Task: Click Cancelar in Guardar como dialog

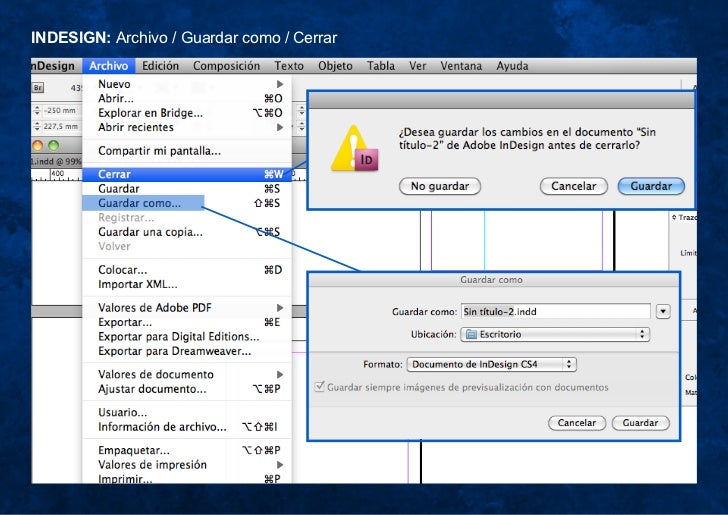Action: point(577,423)
